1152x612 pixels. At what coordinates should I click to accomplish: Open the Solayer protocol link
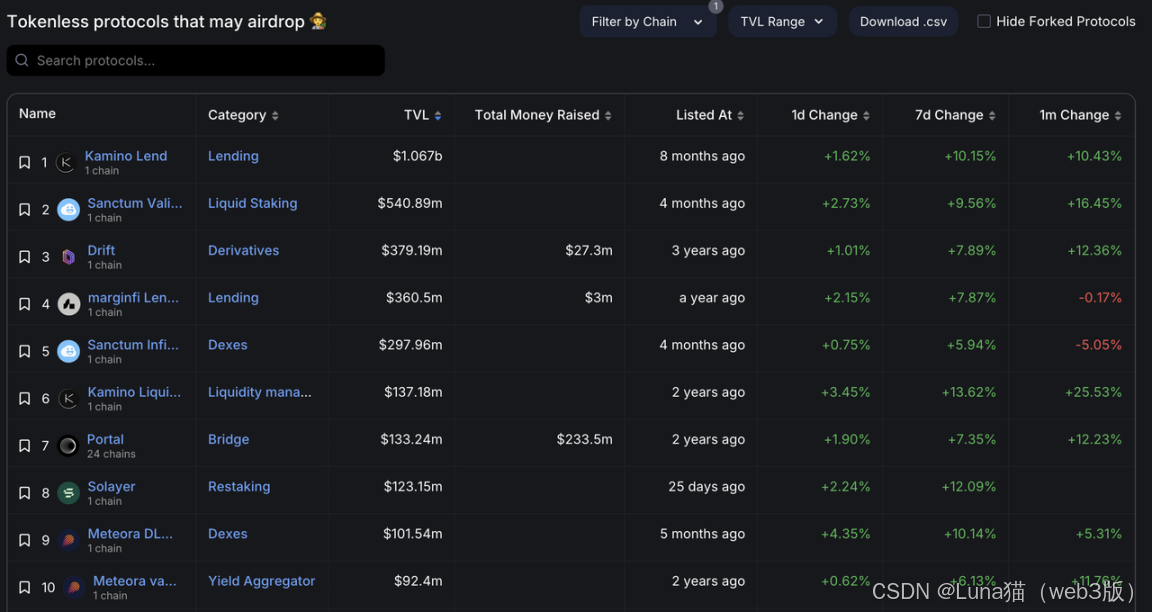click(111, 486)
